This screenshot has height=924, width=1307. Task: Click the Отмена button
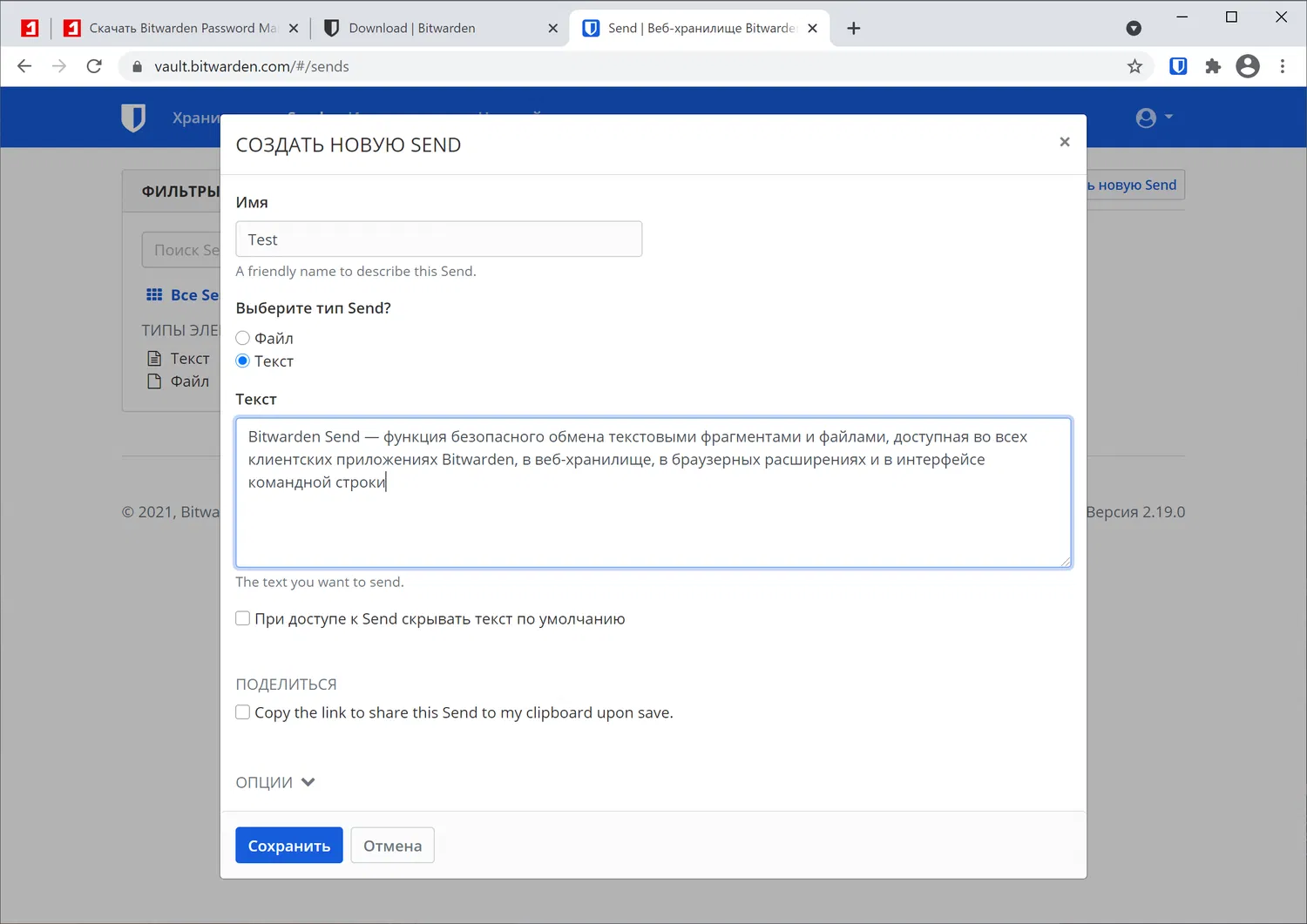(392, 846)
